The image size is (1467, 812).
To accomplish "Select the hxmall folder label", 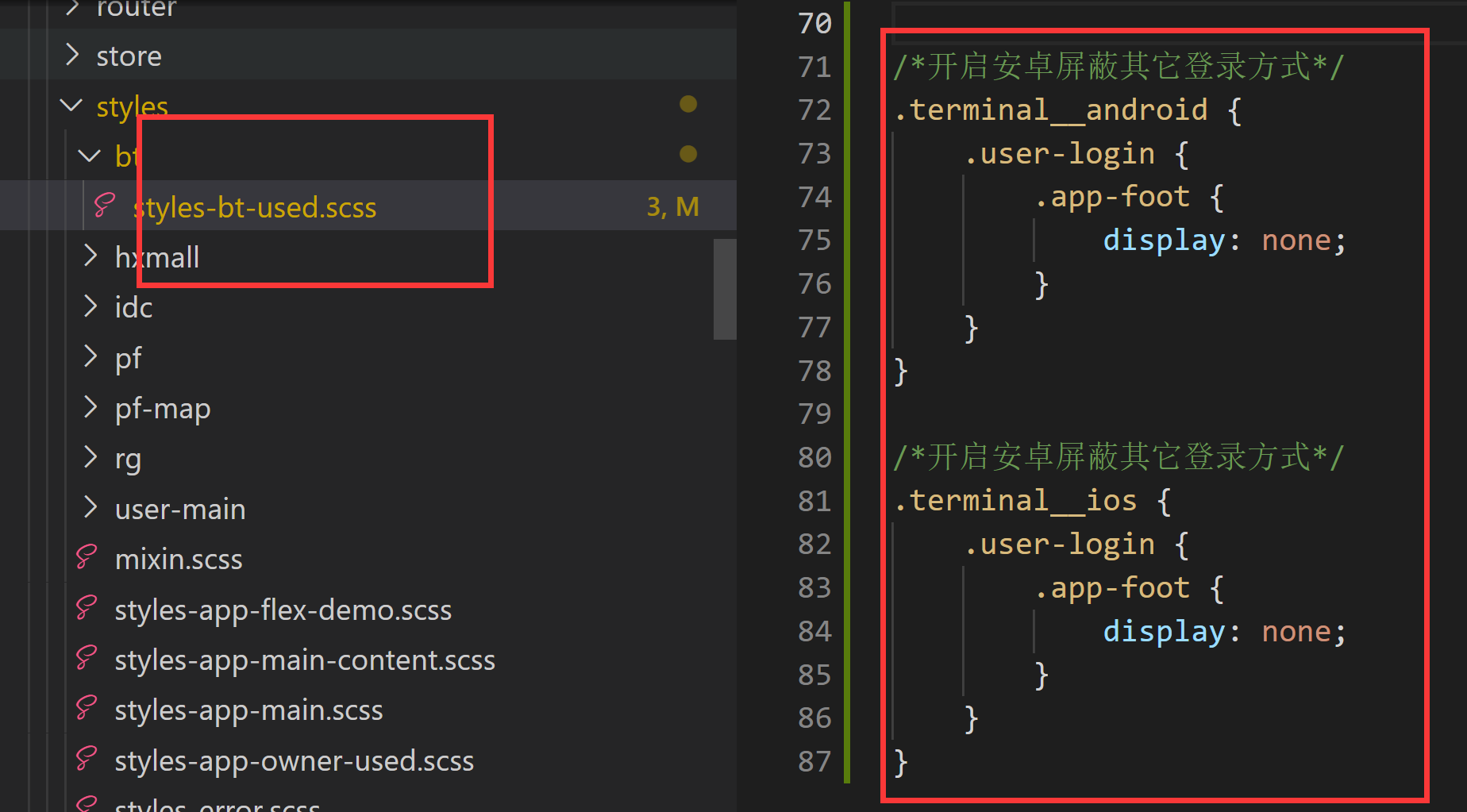I will (157, 258).
